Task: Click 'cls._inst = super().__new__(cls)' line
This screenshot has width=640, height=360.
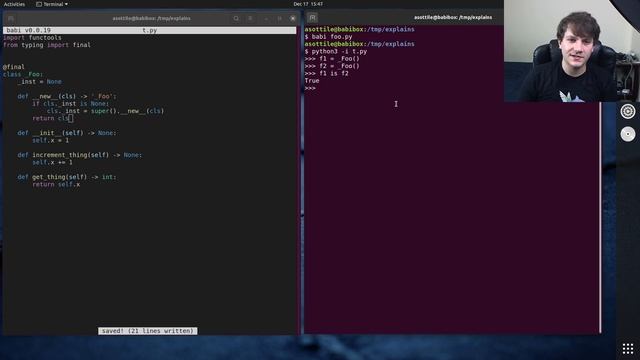Action: click(x=105, y=111)
